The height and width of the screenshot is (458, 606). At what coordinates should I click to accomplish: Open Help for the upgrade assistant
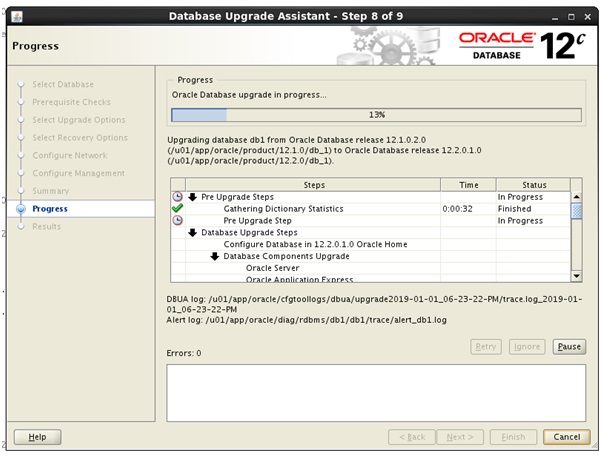(x=37, y=437)
